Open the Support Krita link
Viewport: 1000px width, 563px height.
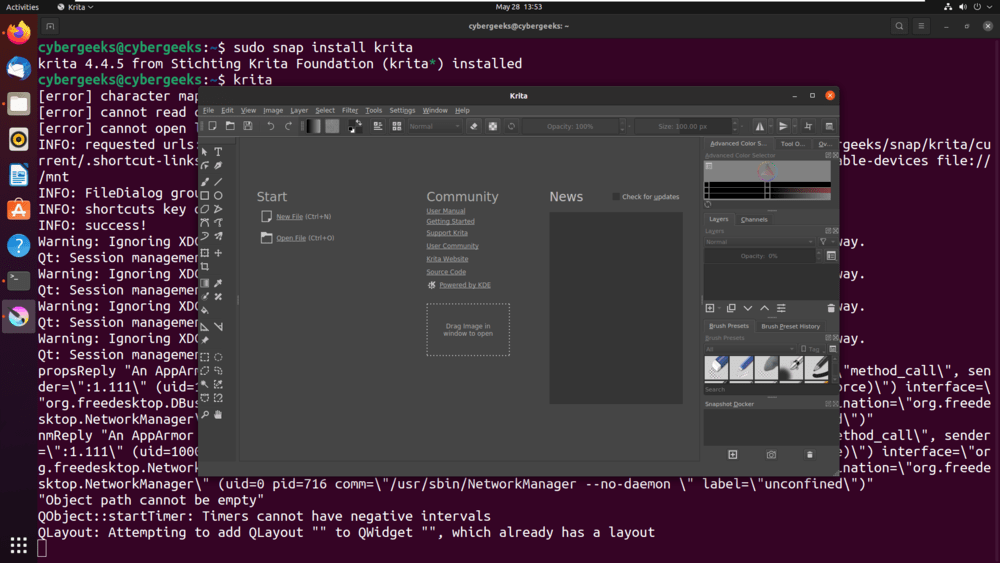447,233
